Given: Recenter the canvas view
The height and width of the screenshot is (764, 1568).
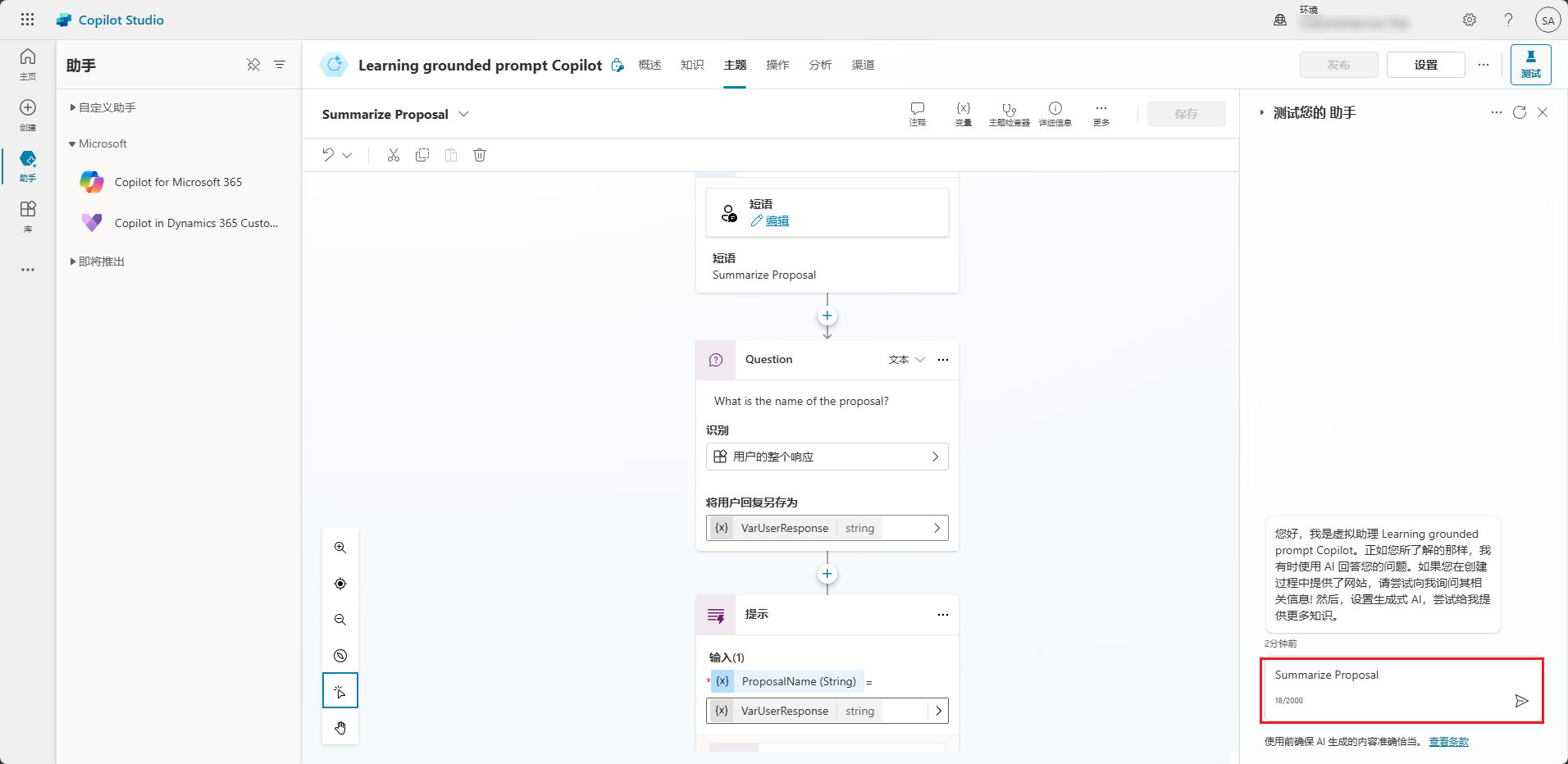Looking at the screenshot, I should (x=340, y=584).
